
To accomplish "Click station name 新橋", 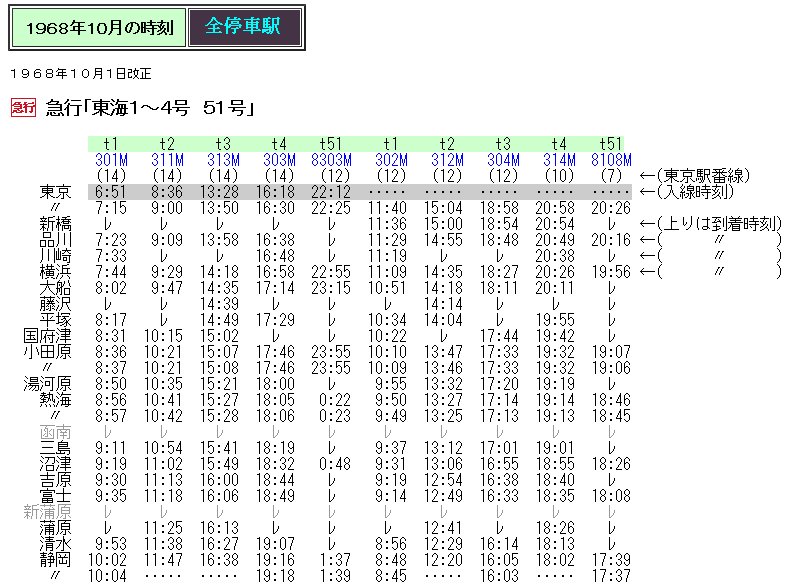I will [x=55, y=224].
